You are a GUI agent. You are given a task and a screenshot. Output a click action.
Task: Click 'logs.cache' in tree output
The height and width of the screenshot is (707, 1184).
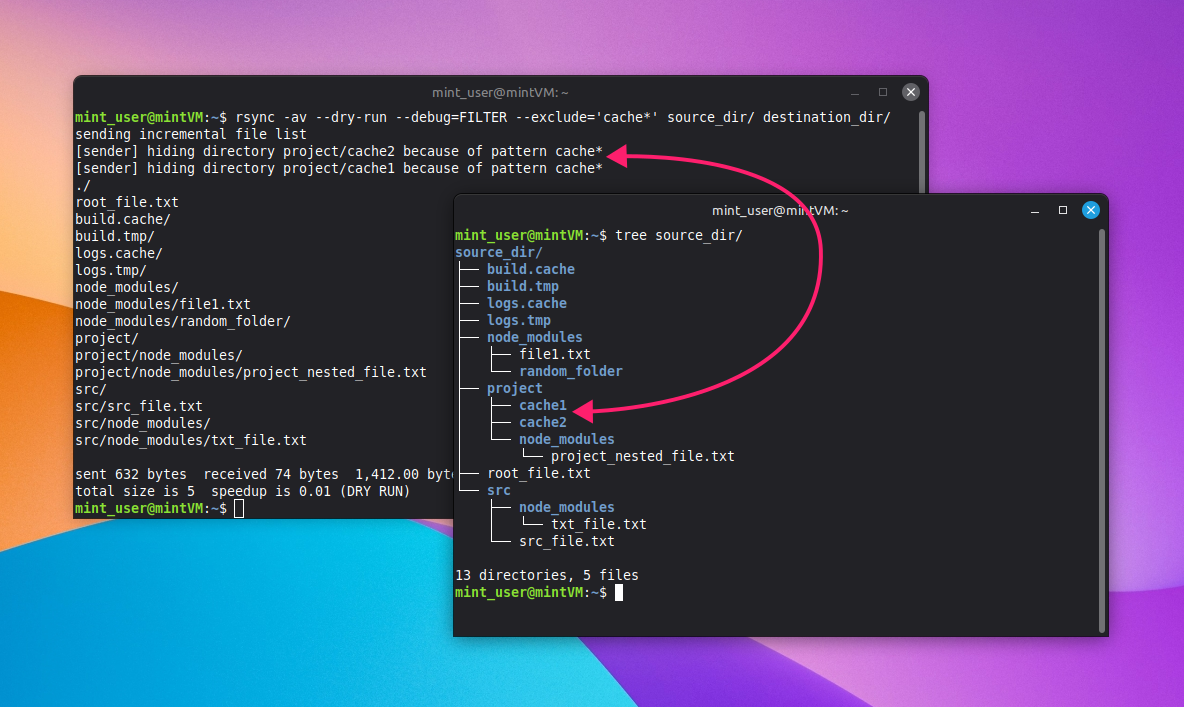tap(526, 303)
